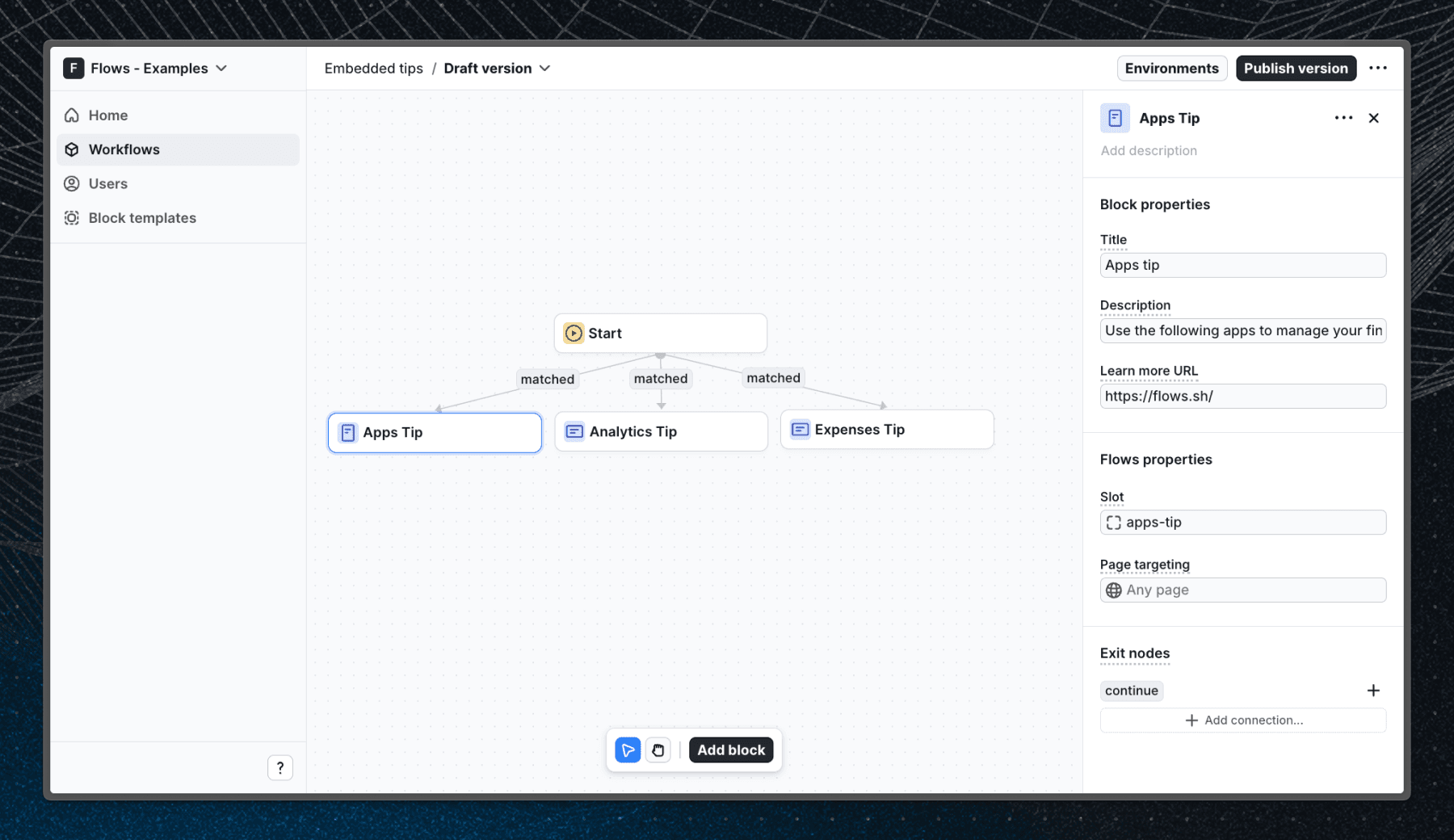Activate the hand pan tool

pyautogui.click(x=658, y=750)
